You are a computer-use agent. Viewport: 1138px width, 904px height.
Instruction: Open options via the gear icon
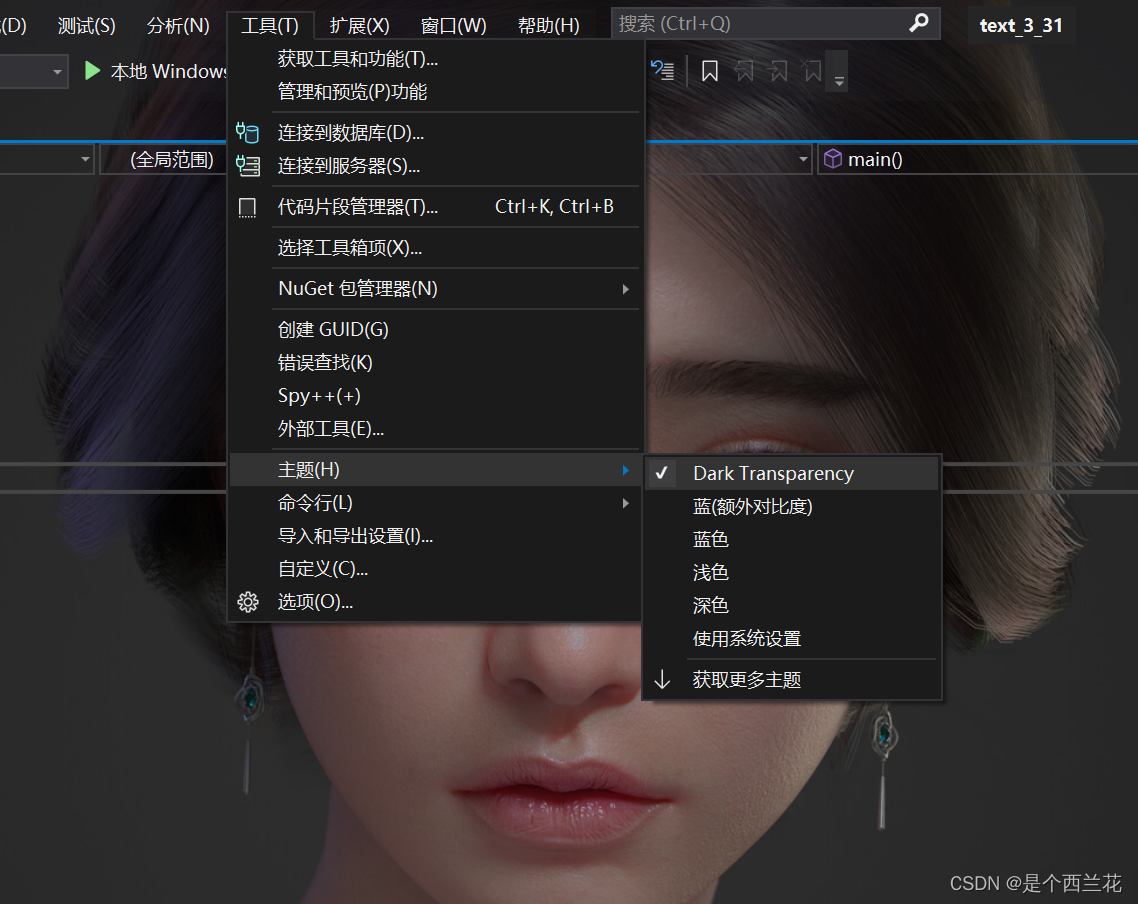tap(247, 601)
